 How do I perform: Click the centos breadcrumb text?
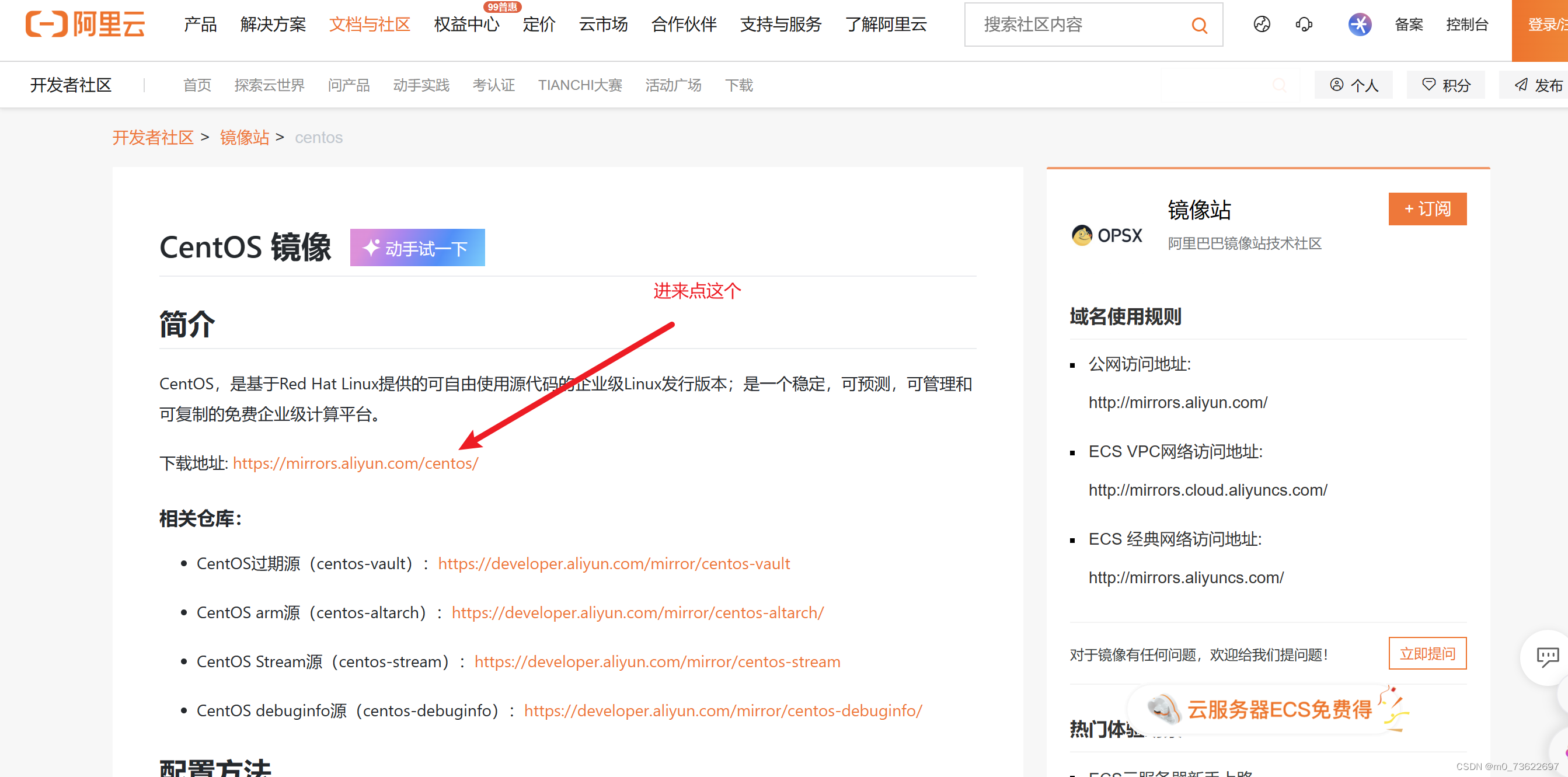point(318,138)
